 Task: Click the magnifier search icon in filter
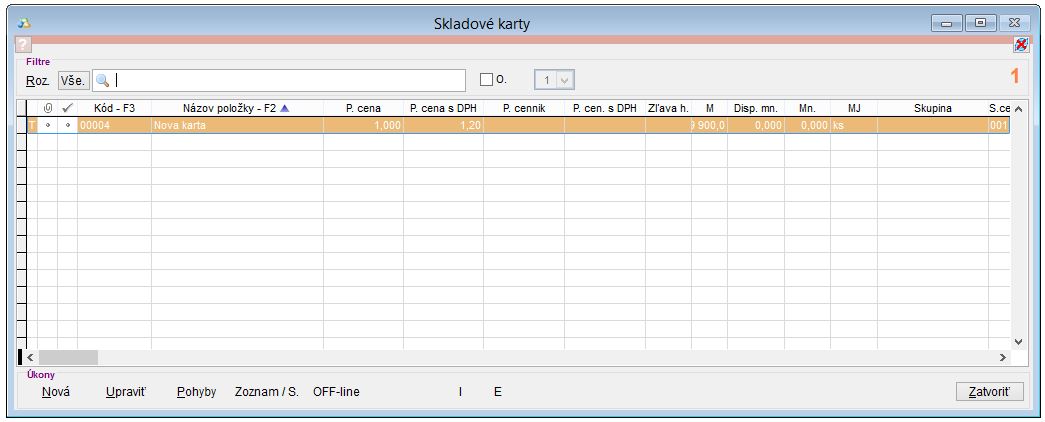104,80
